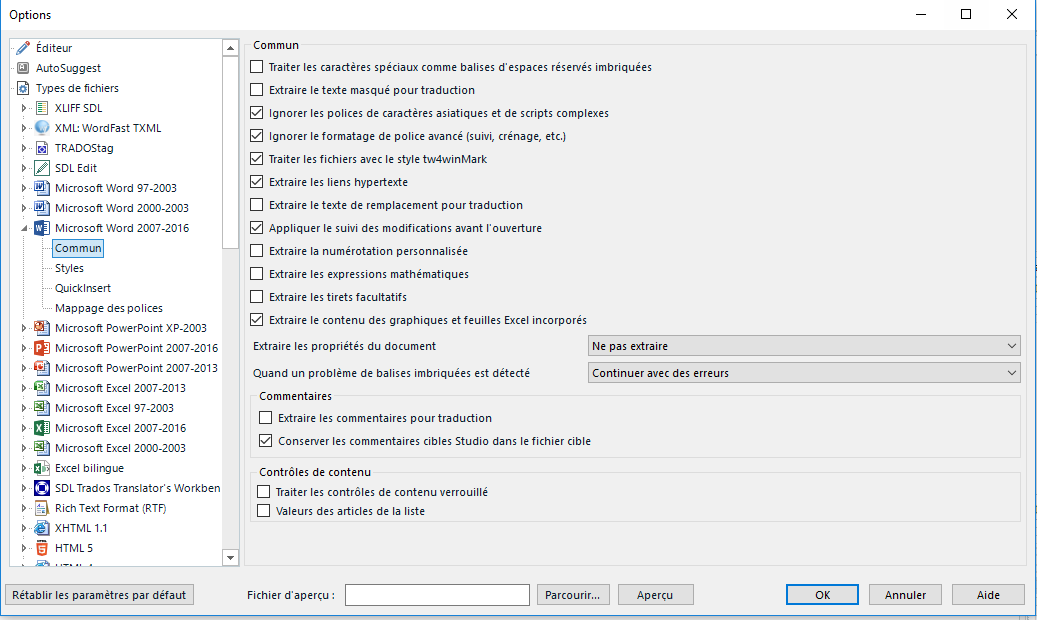The width and height of the screenshot is (1037, 620).
Task: Click the Microsoft PowerPoint 2007-2016 icon
Action: click(42, 348)
